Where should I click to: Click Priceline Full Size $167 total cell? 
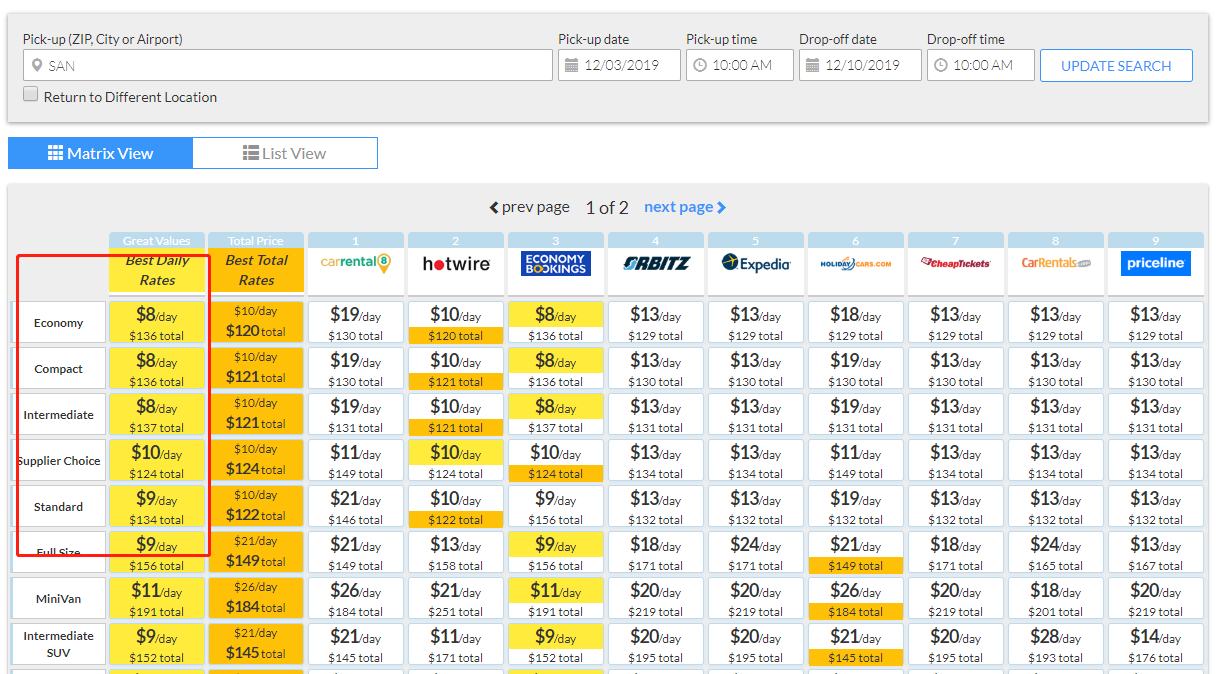[x=1156, y=553]
